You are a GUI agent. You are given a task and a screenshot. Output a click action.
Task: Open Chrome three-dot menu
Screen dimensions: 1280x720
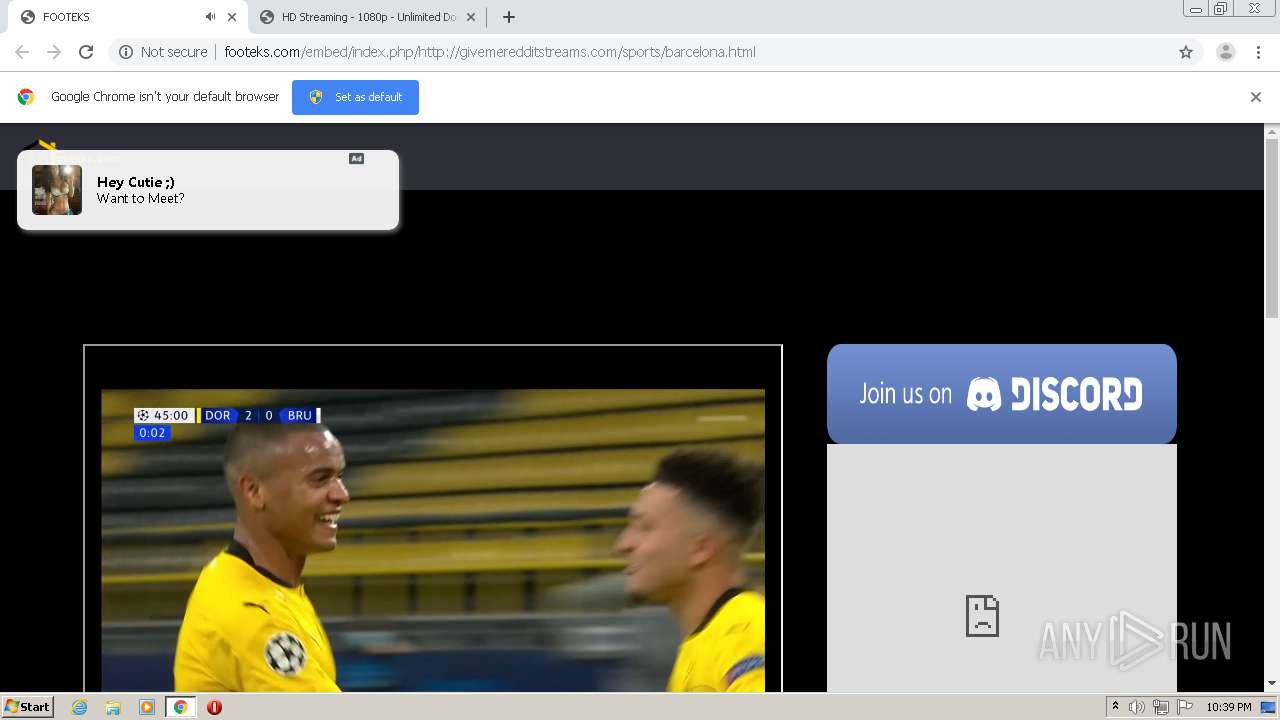(x=1258, y=52)
